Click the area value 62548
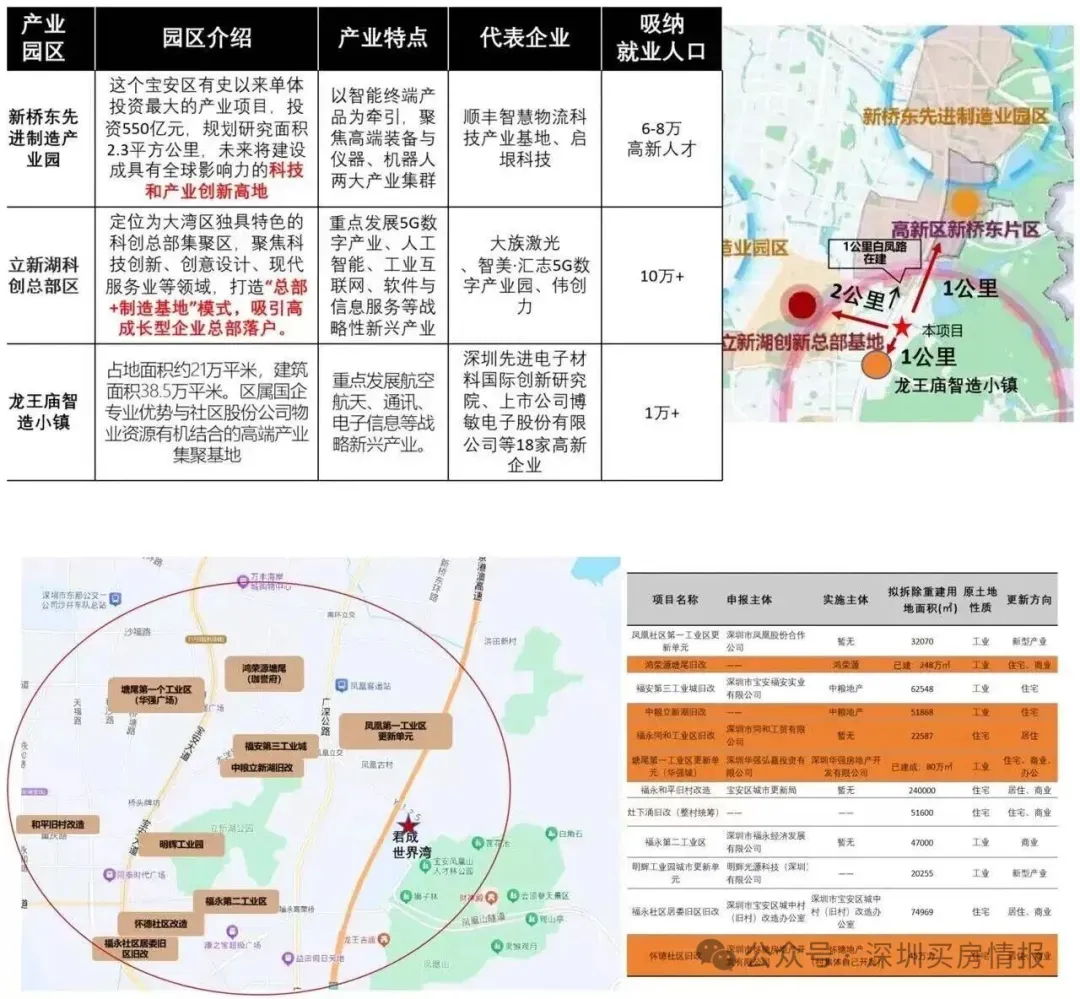 pyautogui.click(x=922, y=688)
